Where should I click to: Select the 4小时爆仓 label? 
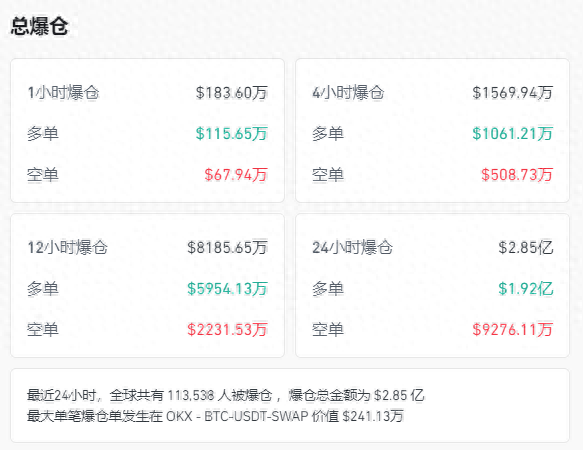point(348,93)
